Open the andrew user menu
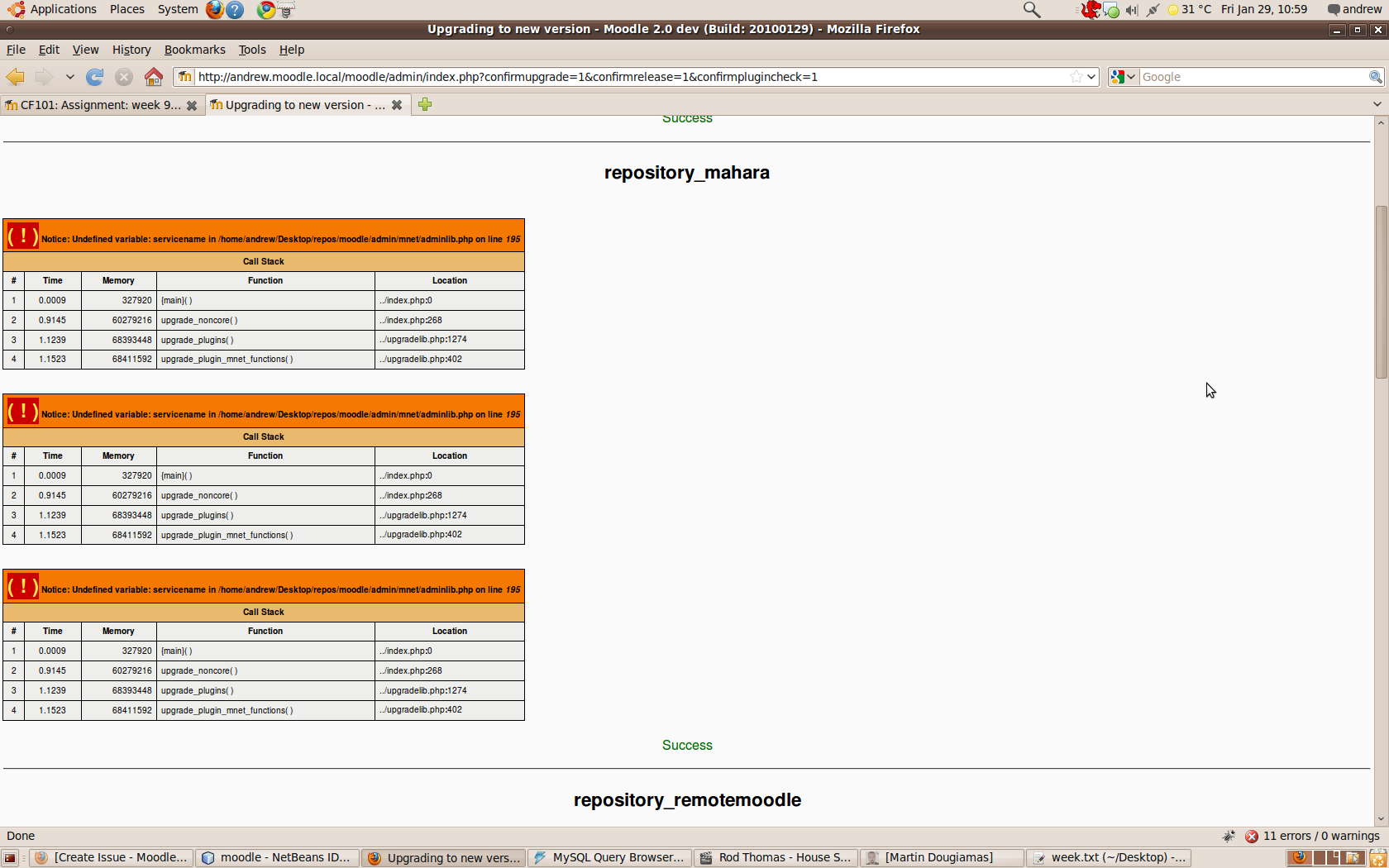 [x=1354, y=9]
